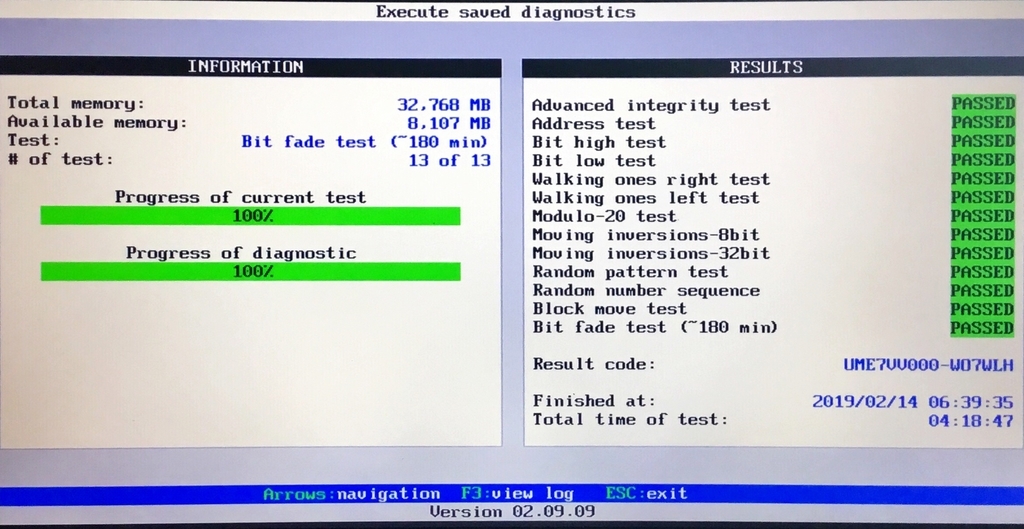Viewport: 1024px width, 529px height.
Task: Select the 'Bit low test' row
Action: click(x=773, y=161)
